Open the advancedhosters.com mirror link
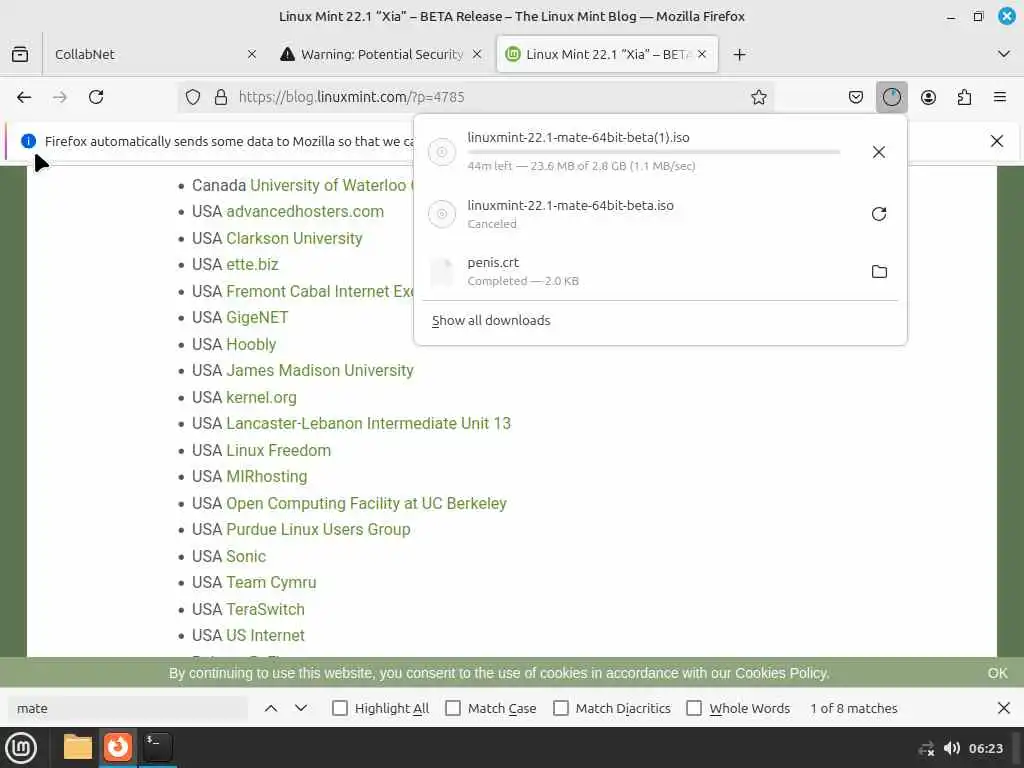Viewport: 1024px width, 768px height. pos(305,212)
